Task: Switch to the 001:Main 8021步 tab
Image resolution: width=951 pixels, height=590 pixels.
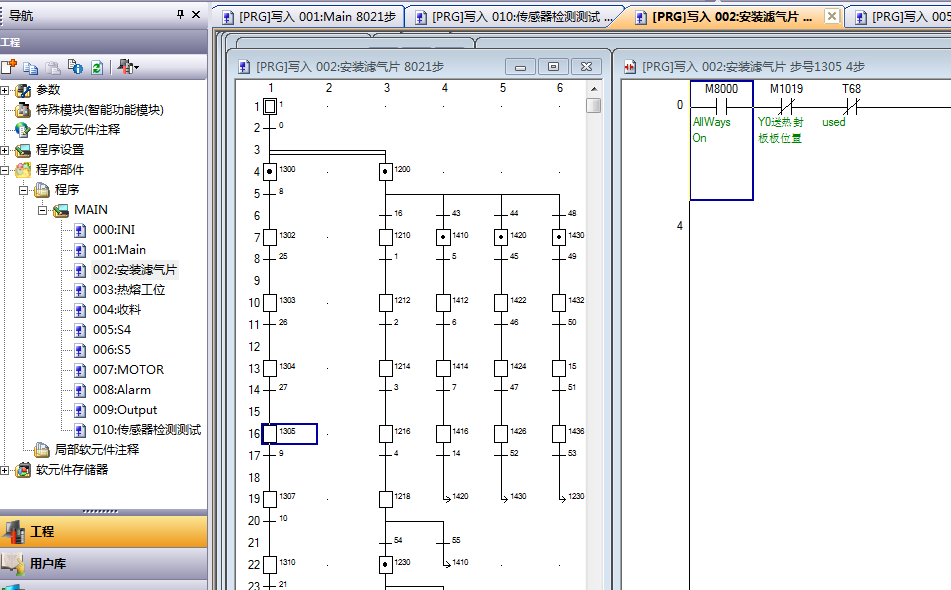Action: pyautogui.click(x=308, y=17)
